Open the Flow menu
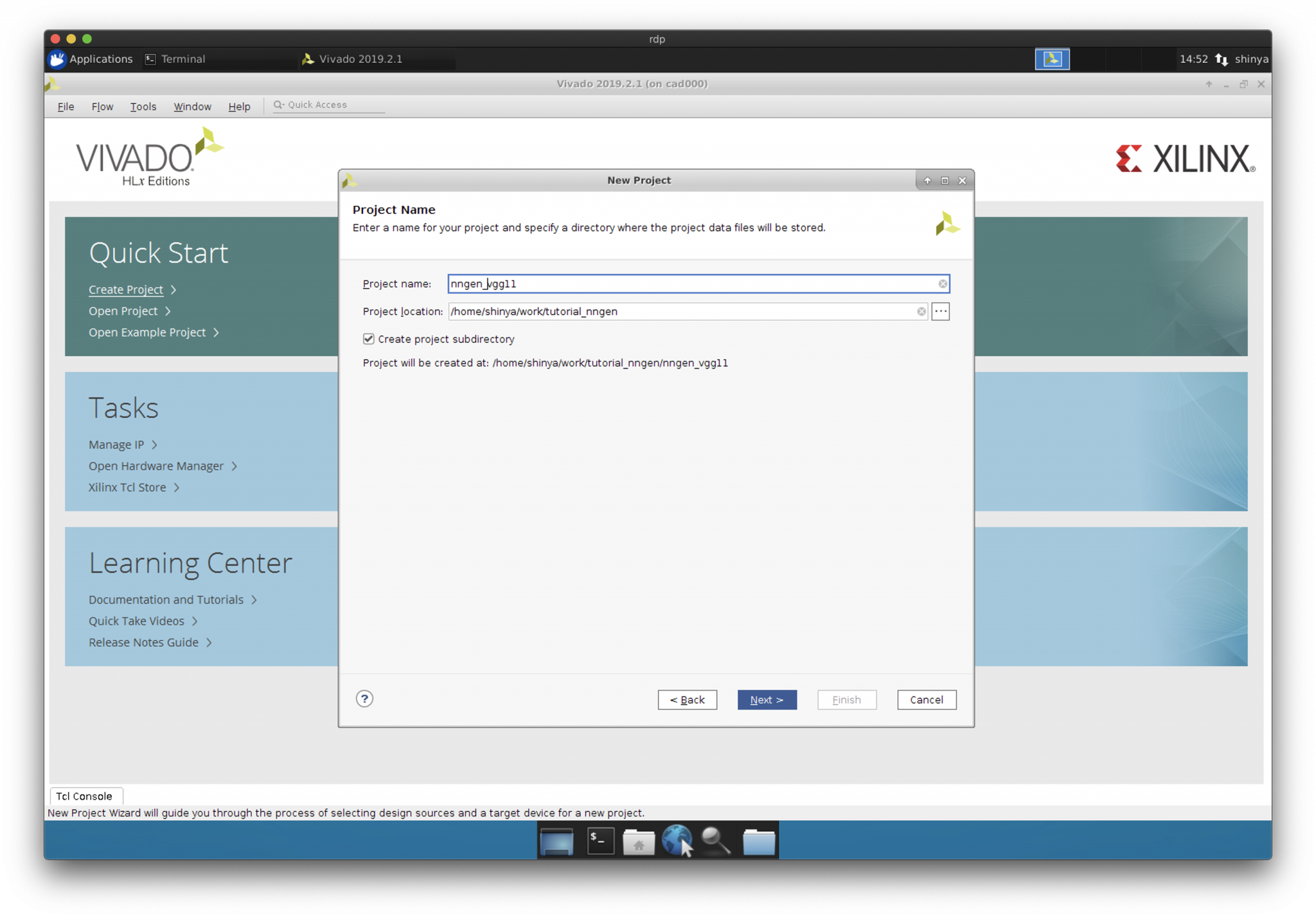 point(102,107)
